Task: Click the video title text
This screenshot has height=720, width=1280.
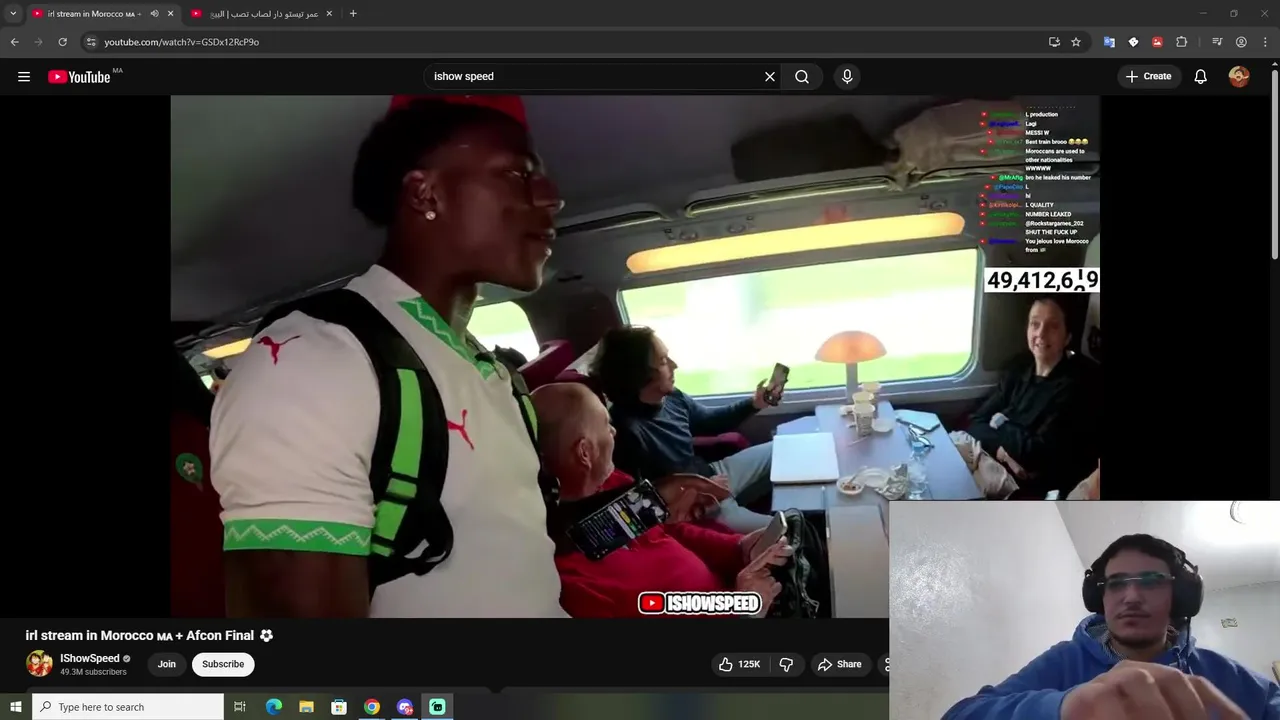Action: point(140,635)
